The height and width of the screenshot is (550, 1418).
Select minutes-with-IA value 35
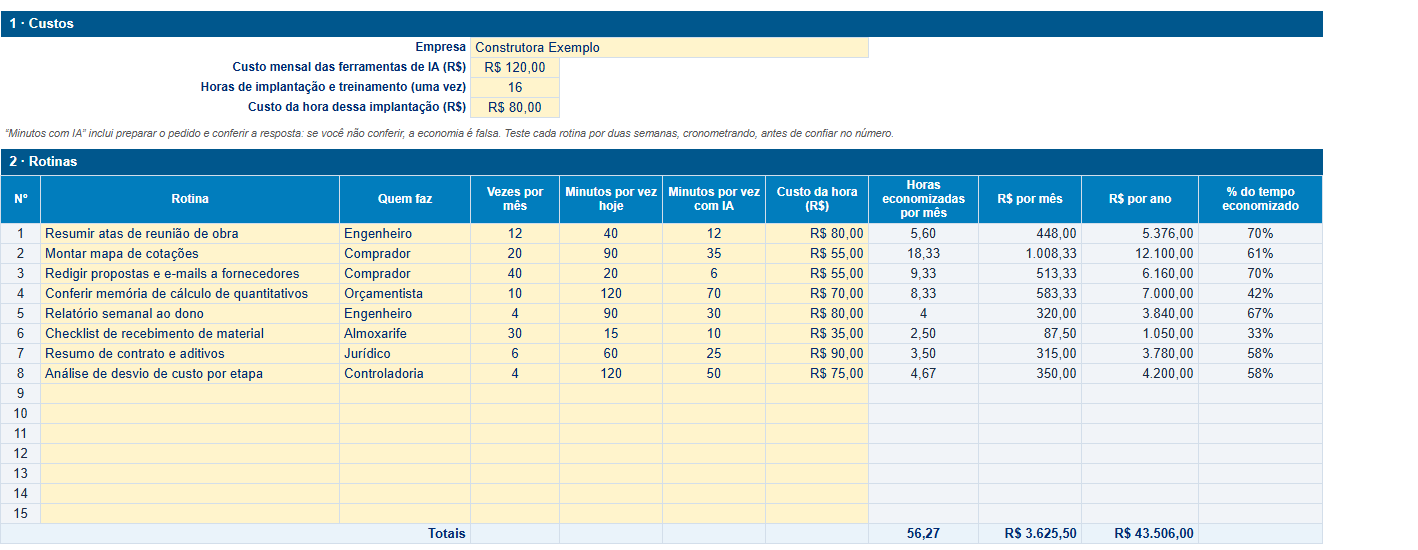714,253
